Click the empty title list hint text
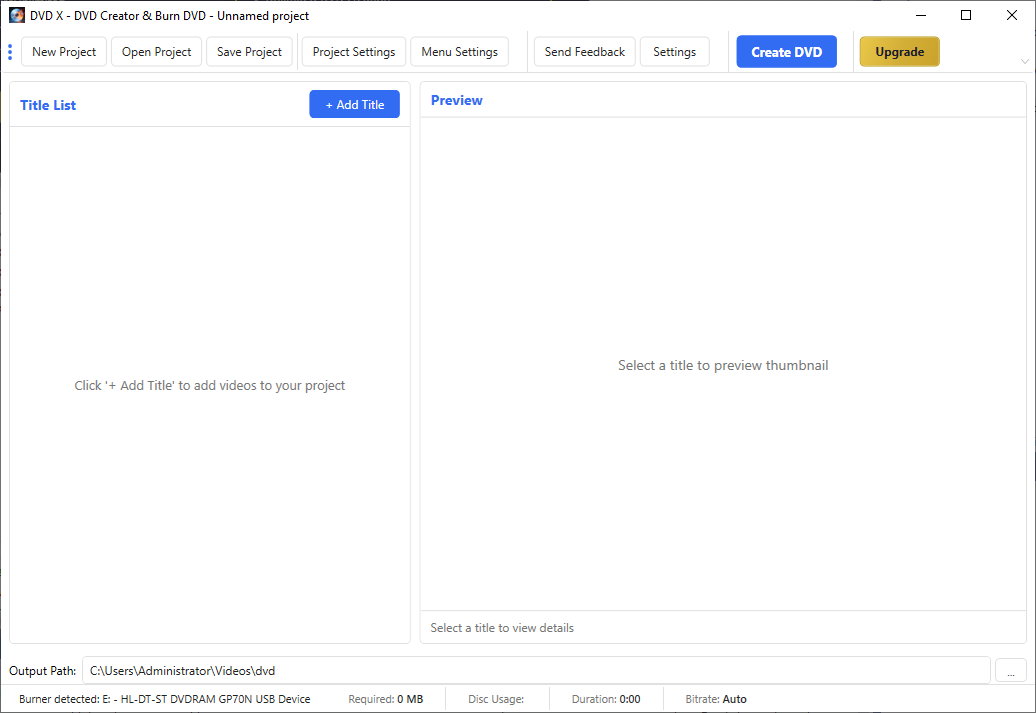The image size is (1036, 713). click(x=209, y=385)
